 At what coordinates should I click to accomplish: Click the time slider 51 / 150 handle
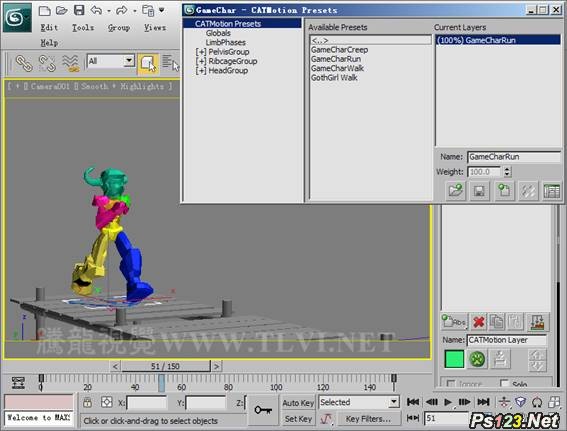[x=166, y=366]
